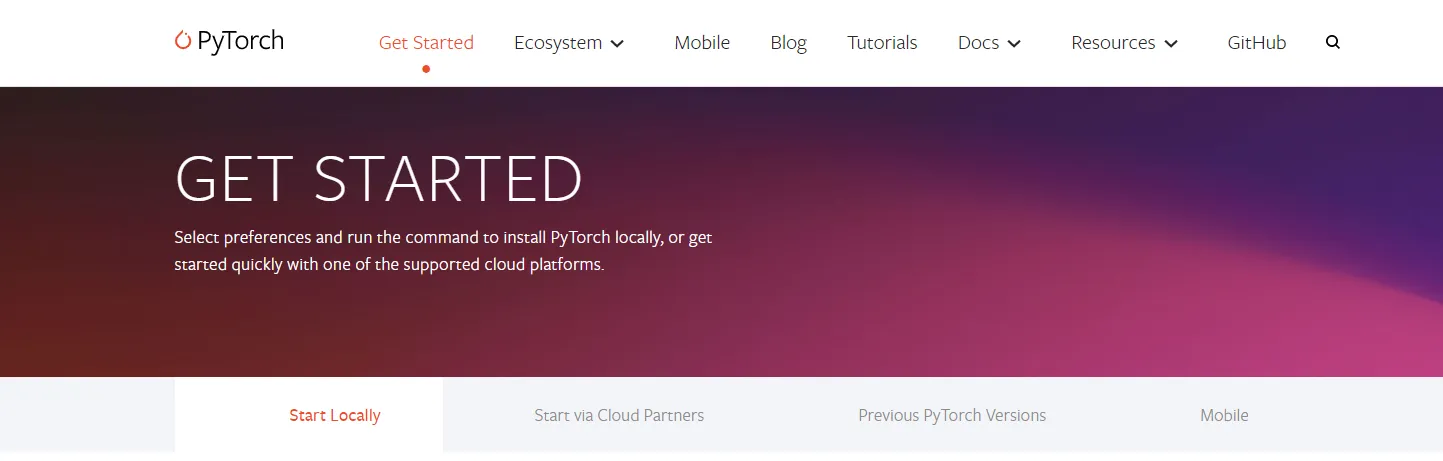1443x461 pixels.
Task: Click the install description paragraph text
Action: [x=443, y=252]
